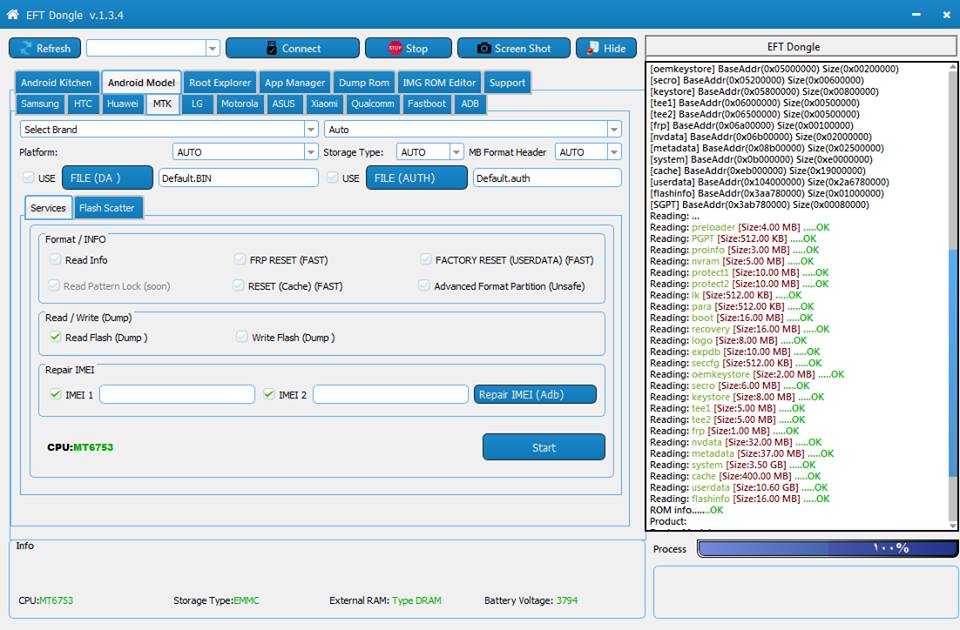This screenshot has height=630, width=960.
Task: Minimize the EFT Dongle window
Action: (x=916, y=14)
